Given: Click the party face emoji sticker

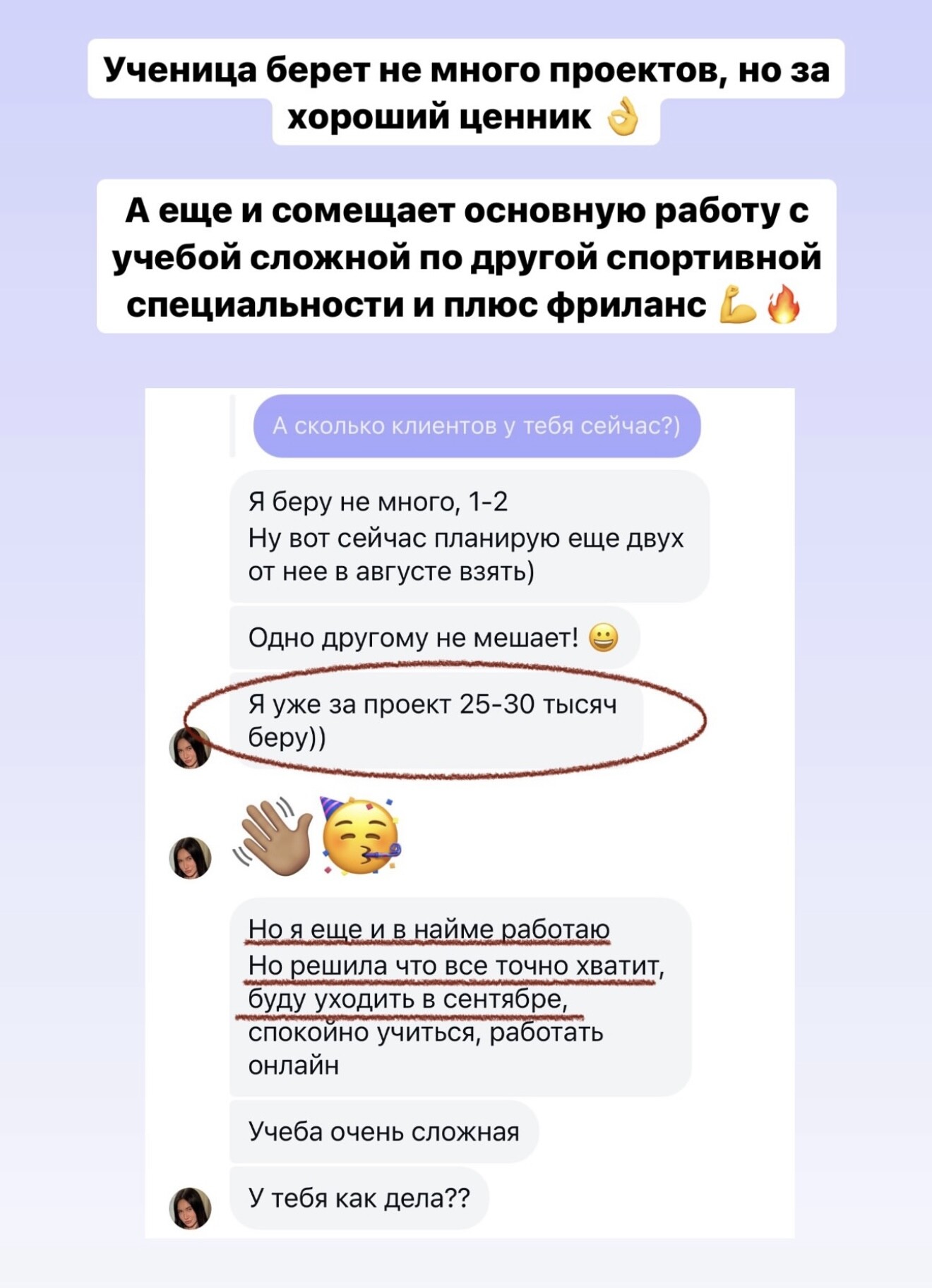Looking at the screenshot, I should point(359,837).
